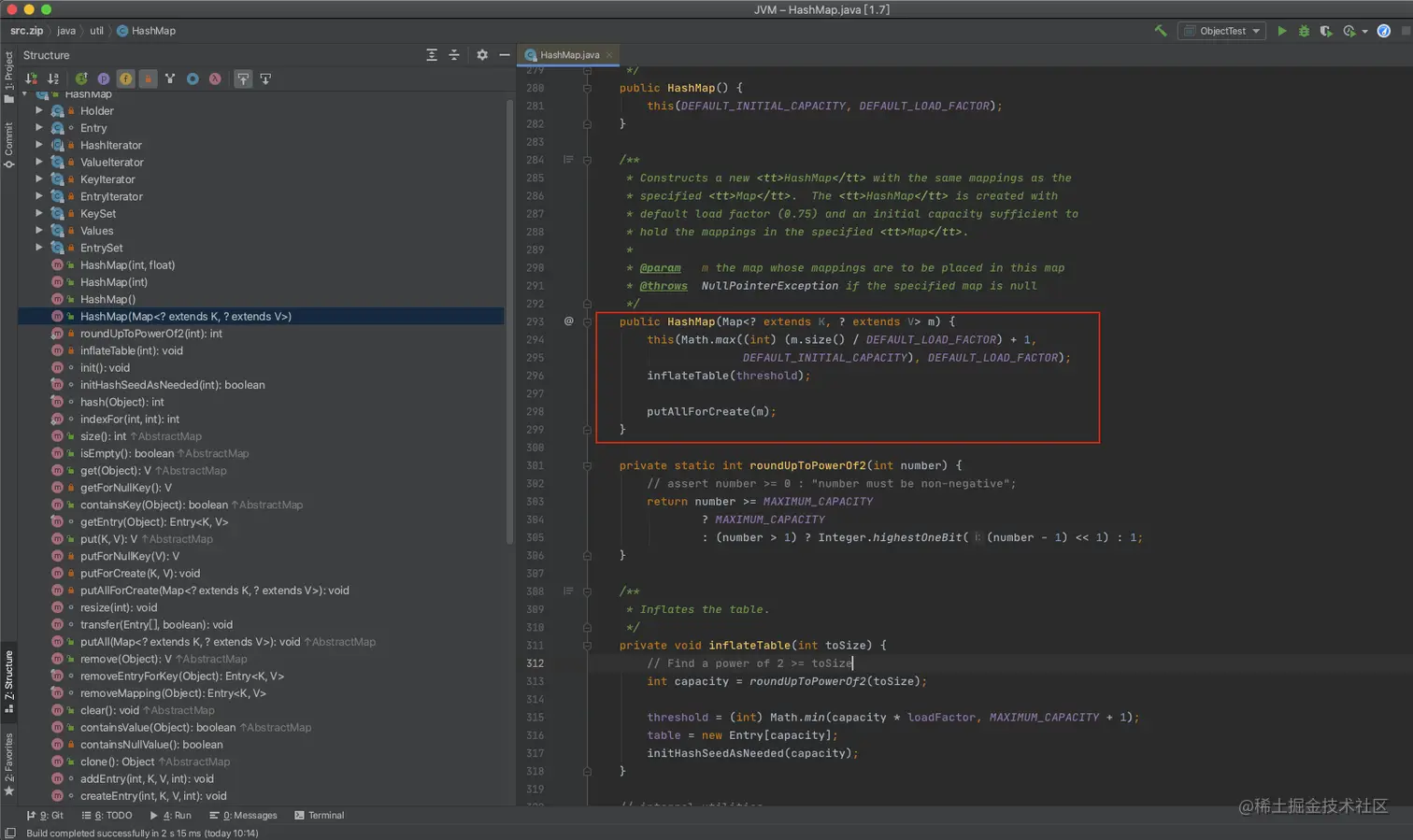Open the Terminal tool window
Viewport: 1413px width, 840px height.
pos(319,816)
